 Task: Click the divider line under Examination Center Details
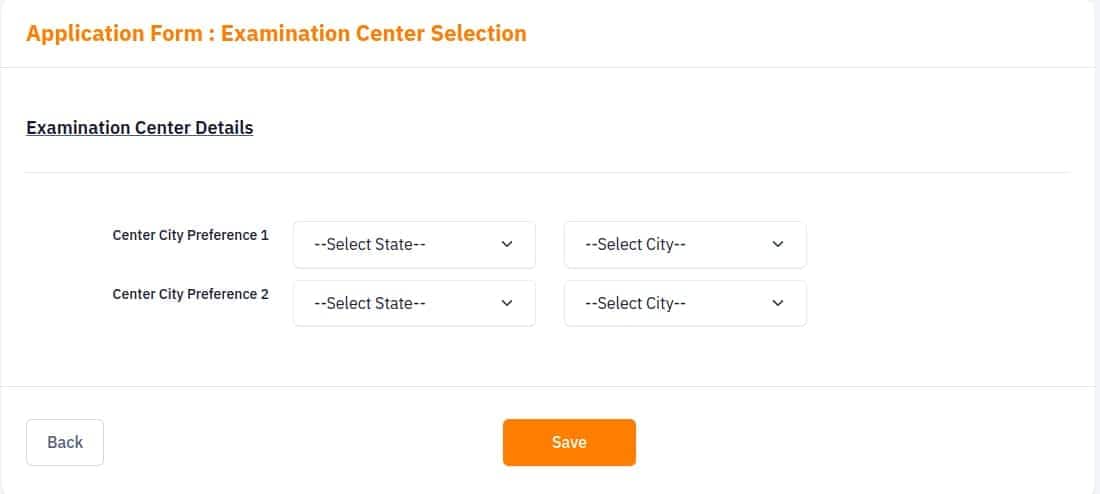[547, 173]
